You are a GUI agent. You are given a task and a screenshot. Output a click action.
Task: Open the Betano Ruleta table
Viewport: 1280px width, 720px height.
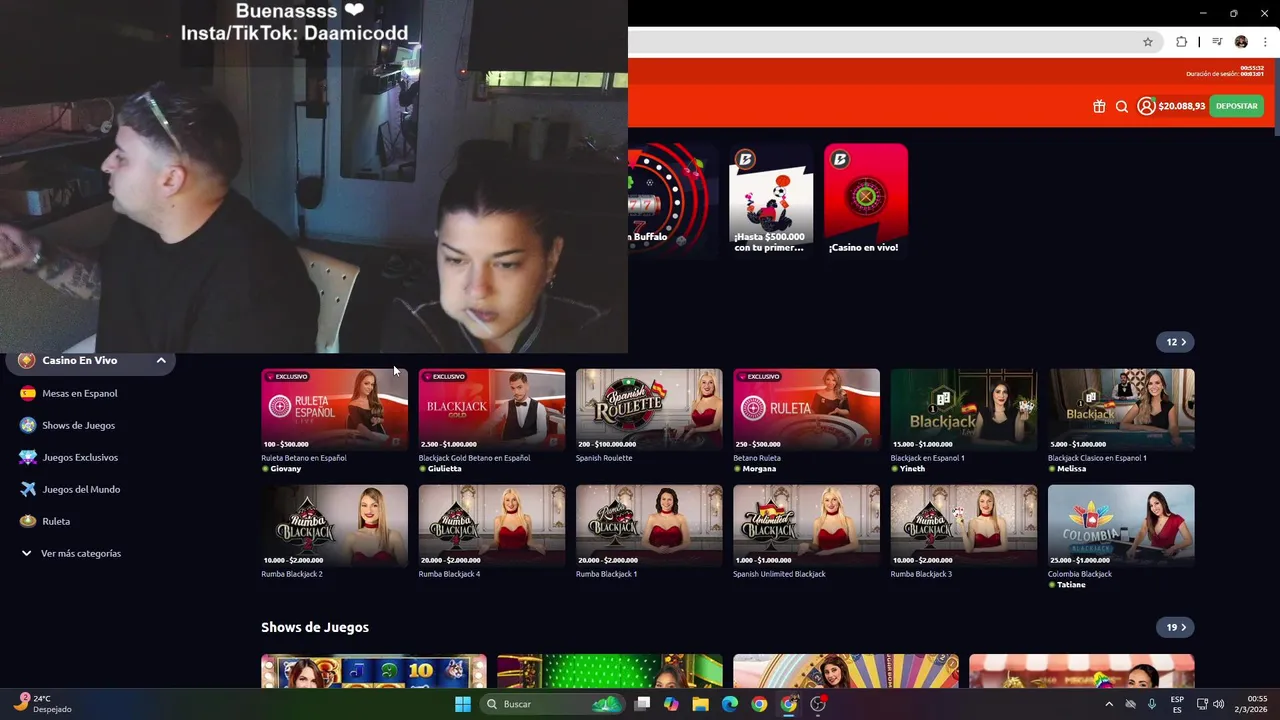806,409
